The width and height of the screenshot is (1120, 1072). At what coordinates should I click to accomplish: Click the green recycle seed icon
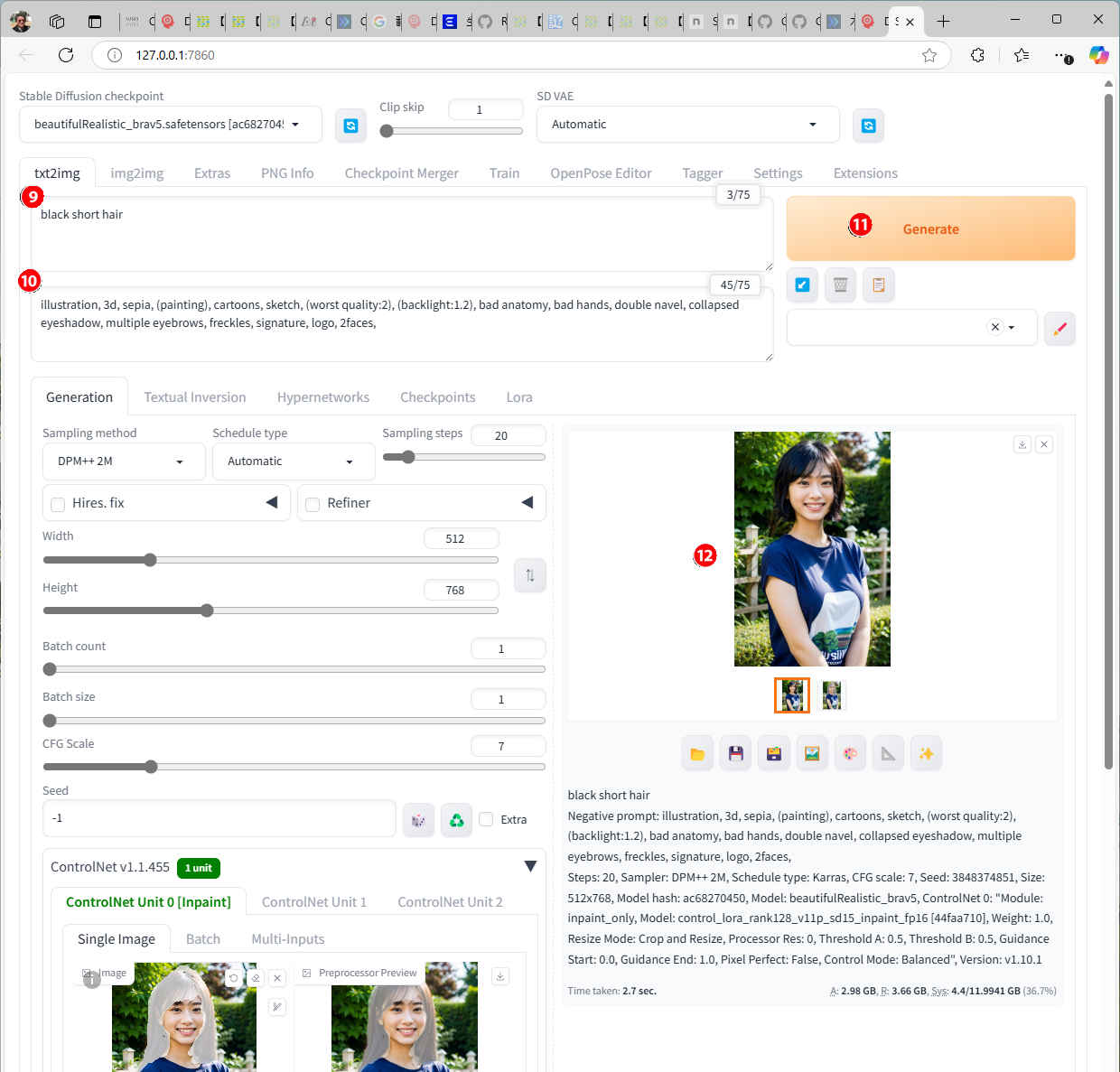(x=456, y=820)
